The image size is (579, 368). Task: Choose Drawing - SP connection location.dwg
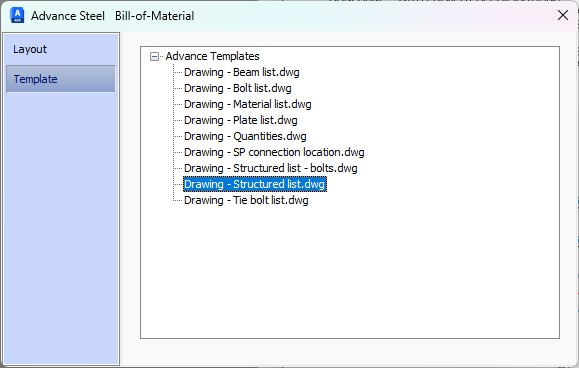[274, 152]
